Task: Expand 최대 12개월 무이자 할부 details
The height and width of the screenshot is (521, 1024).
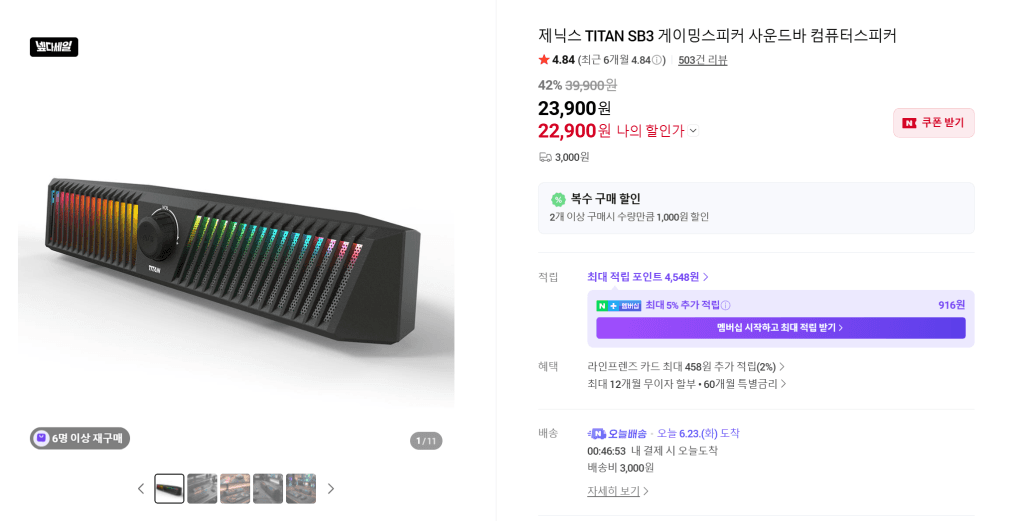Action: point(686,384)
